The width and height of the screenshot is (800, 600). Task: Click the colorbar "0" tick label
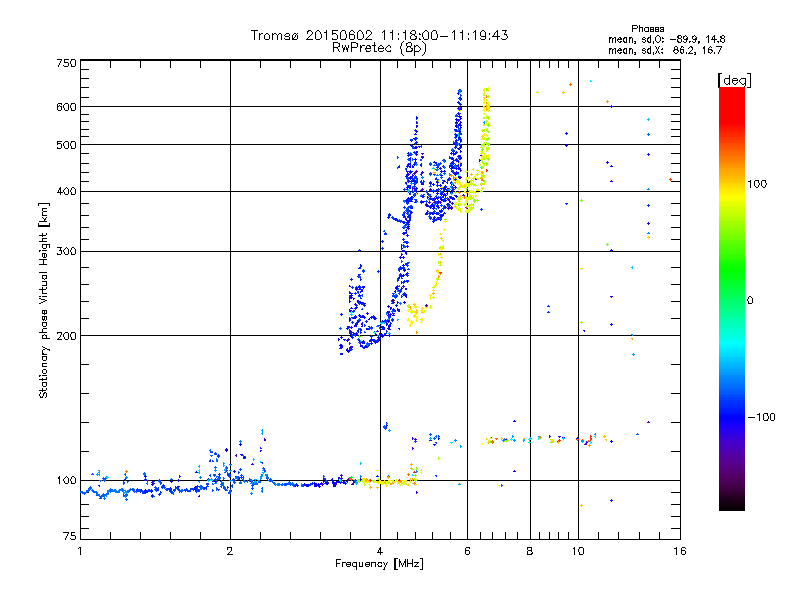[750, 300]
